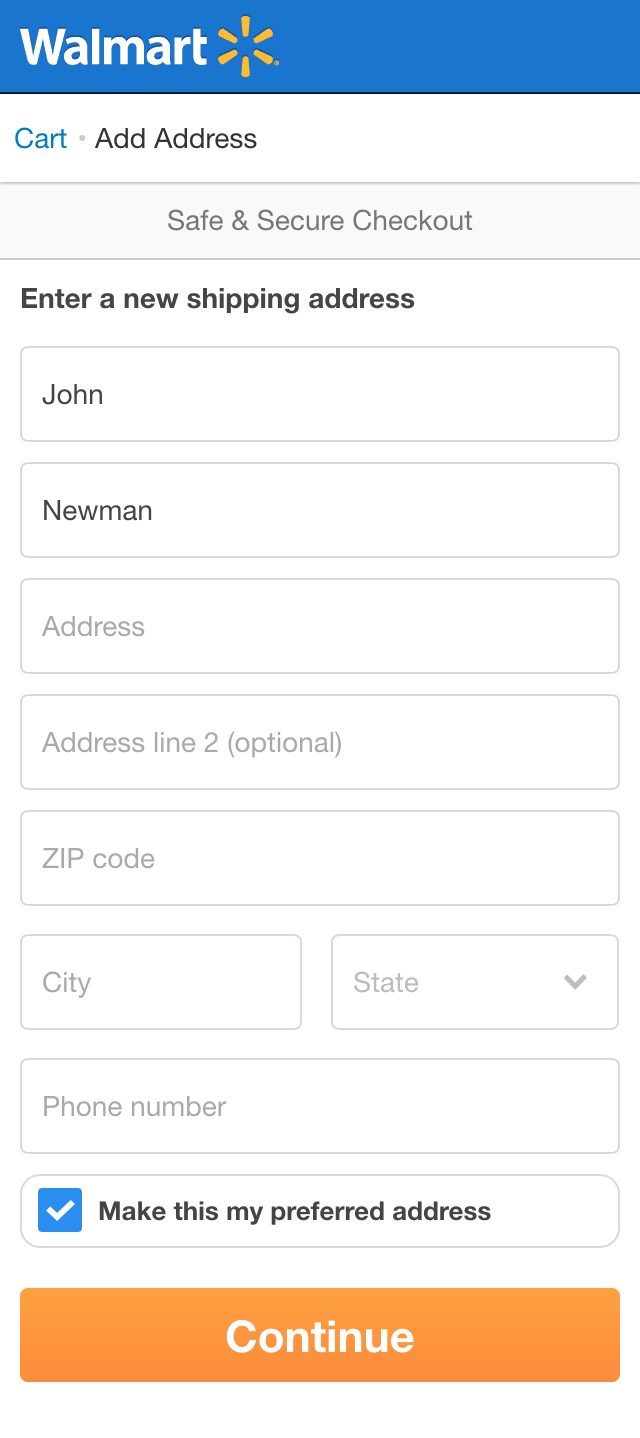Click the 'Add Address' breadcrumb label
640x1438 pixels.
click(x=175, y=139)
